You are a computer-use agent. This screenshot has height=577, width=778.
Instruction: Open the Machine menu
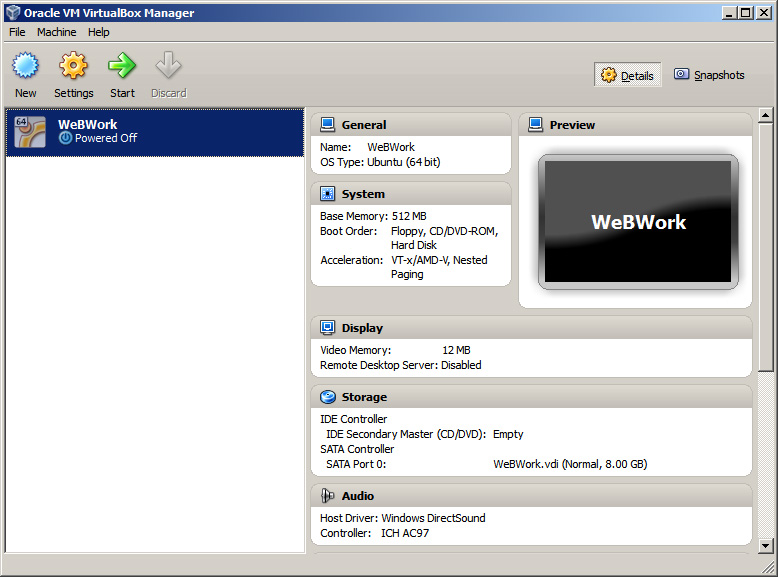pyautogui.click(x=57, y=32)
